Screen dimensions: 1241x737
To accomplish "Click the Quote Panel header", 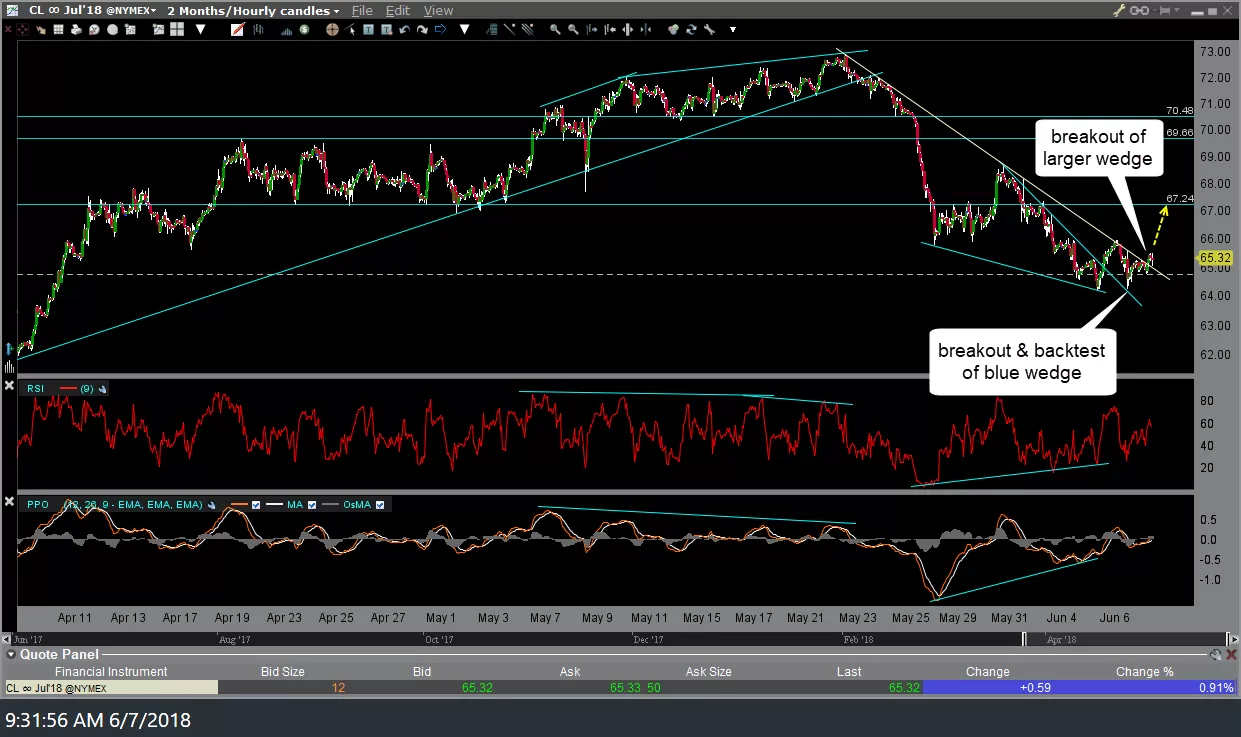I will [59, 654].
